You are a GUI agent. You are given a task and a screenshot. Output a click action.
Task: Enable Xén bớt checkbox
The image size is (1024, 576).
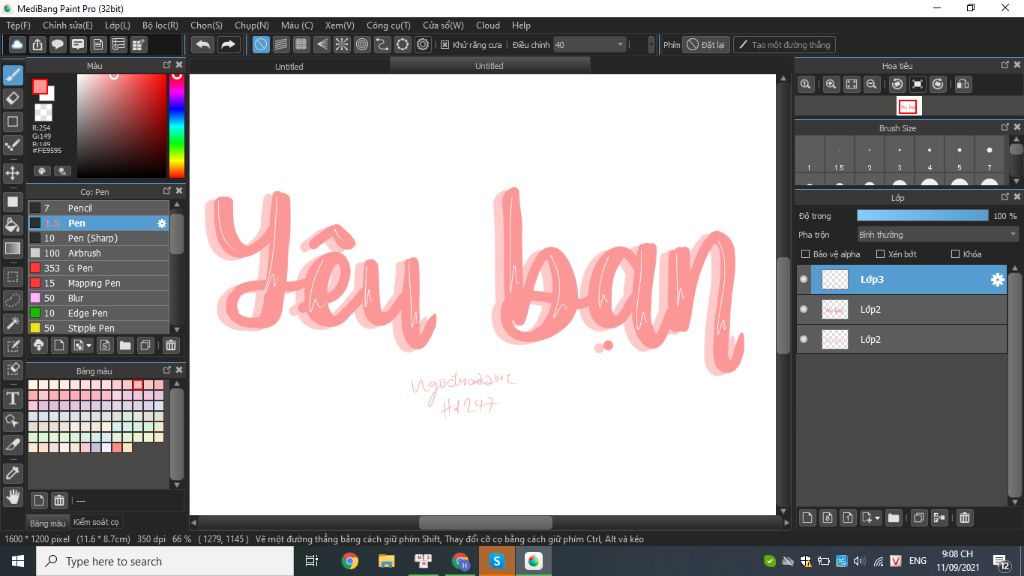(880, 254)
